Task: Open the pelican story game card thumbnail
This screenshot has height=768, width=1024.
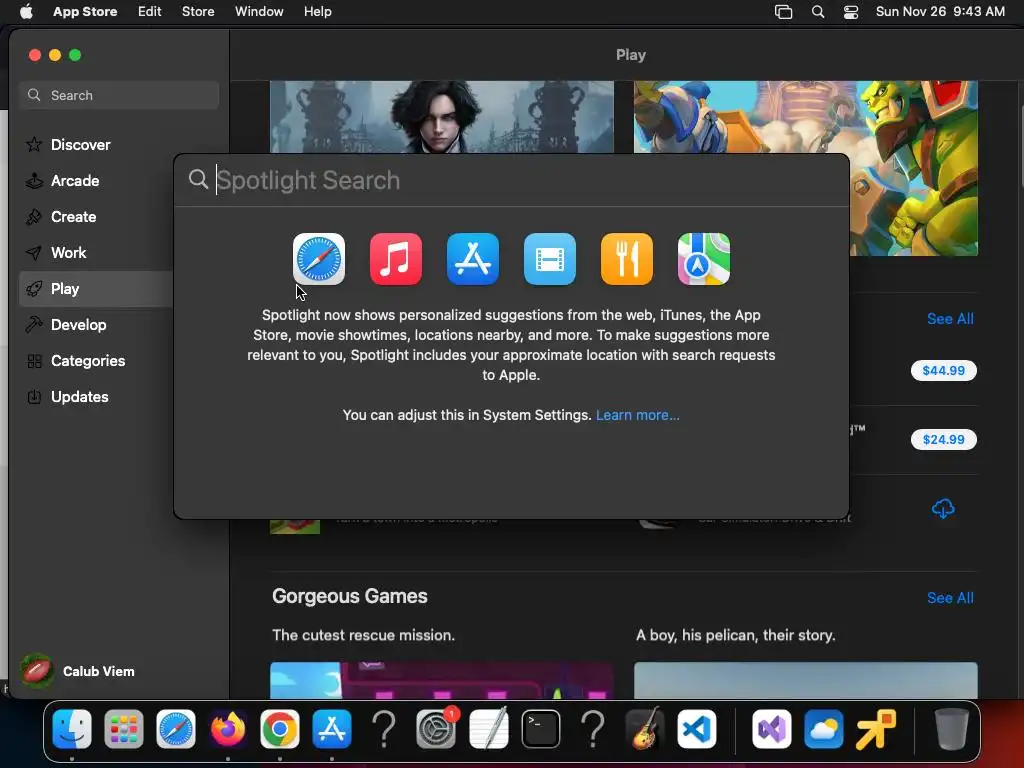Action: tap(806, 680)
